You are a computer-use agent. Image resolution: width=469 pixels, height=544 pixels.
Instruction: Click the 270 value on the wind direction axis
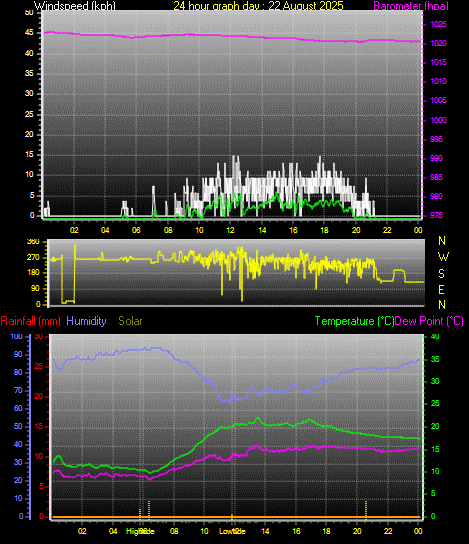33,257
